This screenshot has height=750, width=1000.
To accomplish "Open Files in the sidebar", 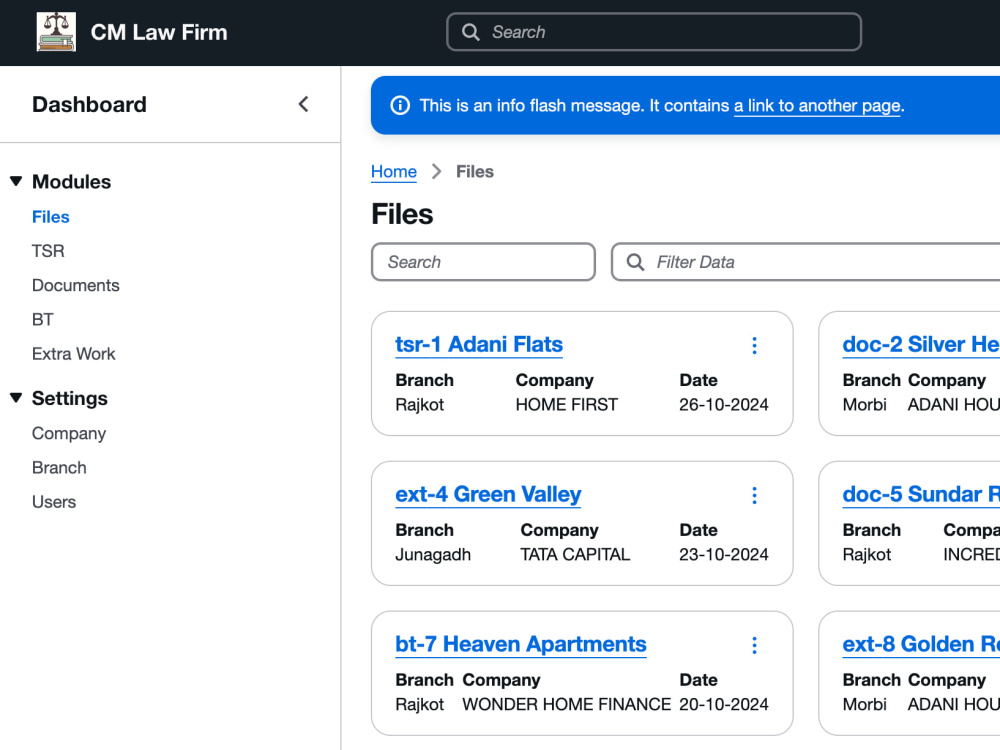I will tap(50, 217).
